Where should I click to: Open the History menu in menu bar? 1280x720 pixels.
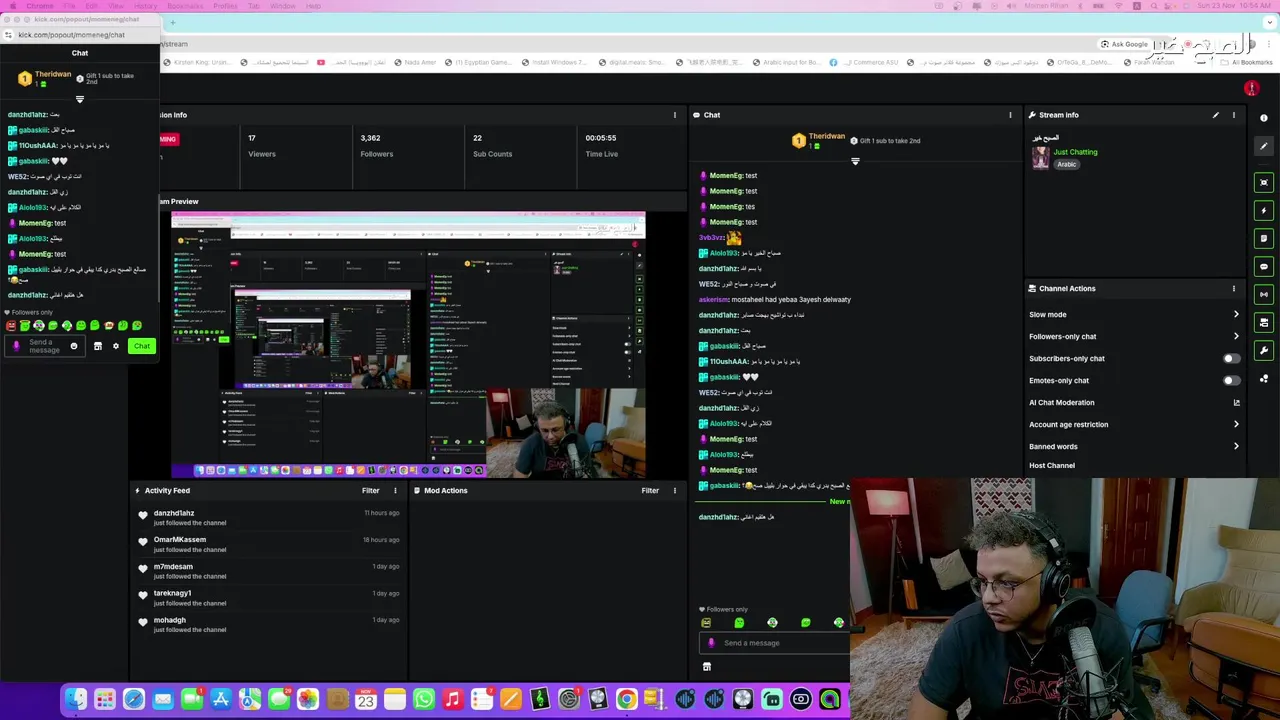(146, 6)
